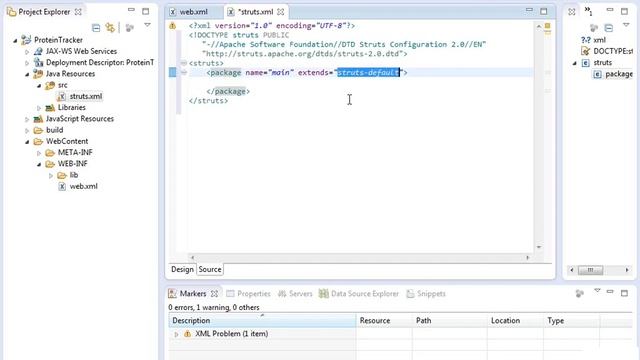Collapse the Java Resources node
The height and width of the screenshot is (360, 640).
[x=27, y=74]
